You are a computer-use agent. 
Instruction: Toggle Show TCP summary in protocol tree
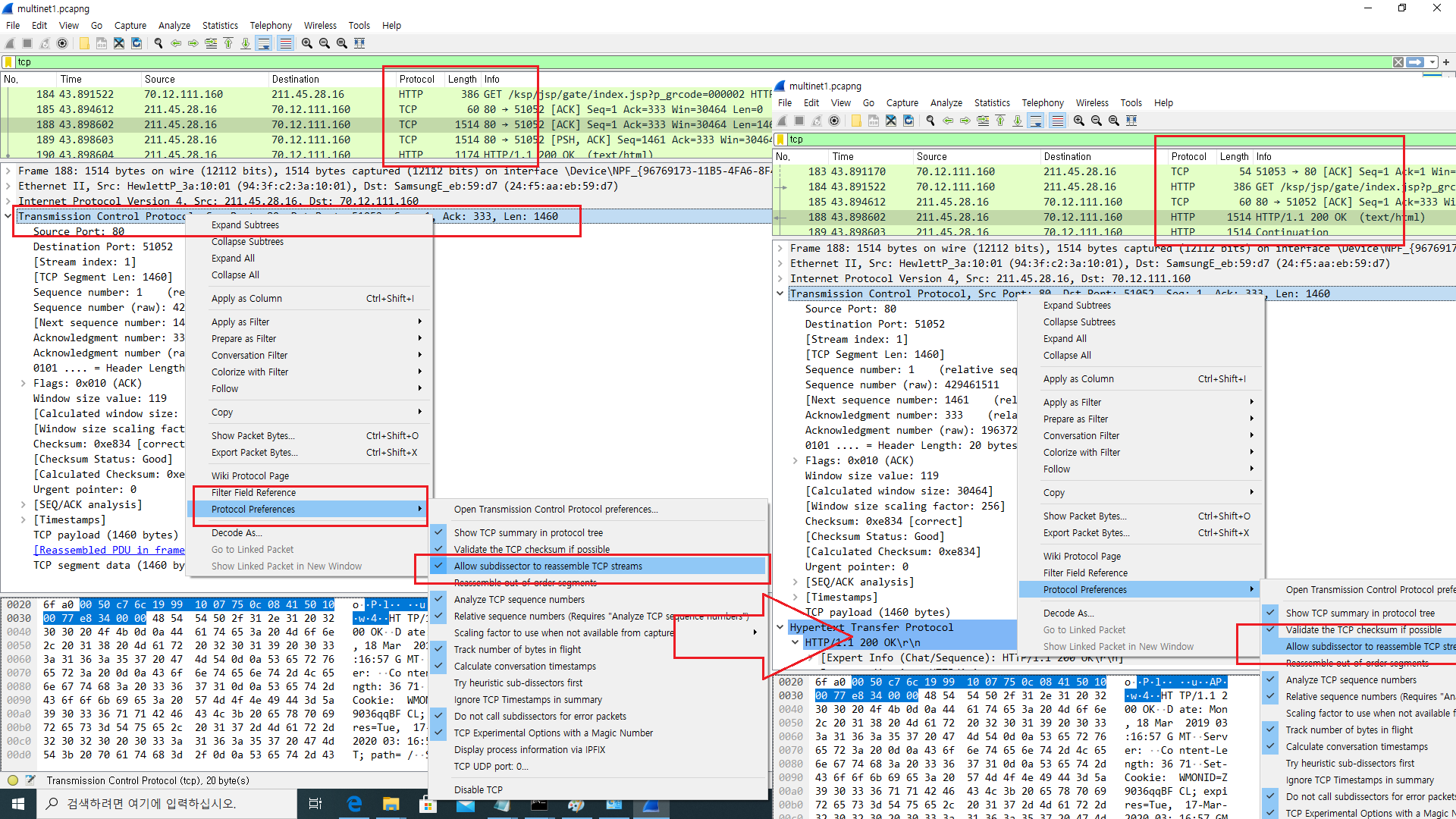[x=528, y=533]
